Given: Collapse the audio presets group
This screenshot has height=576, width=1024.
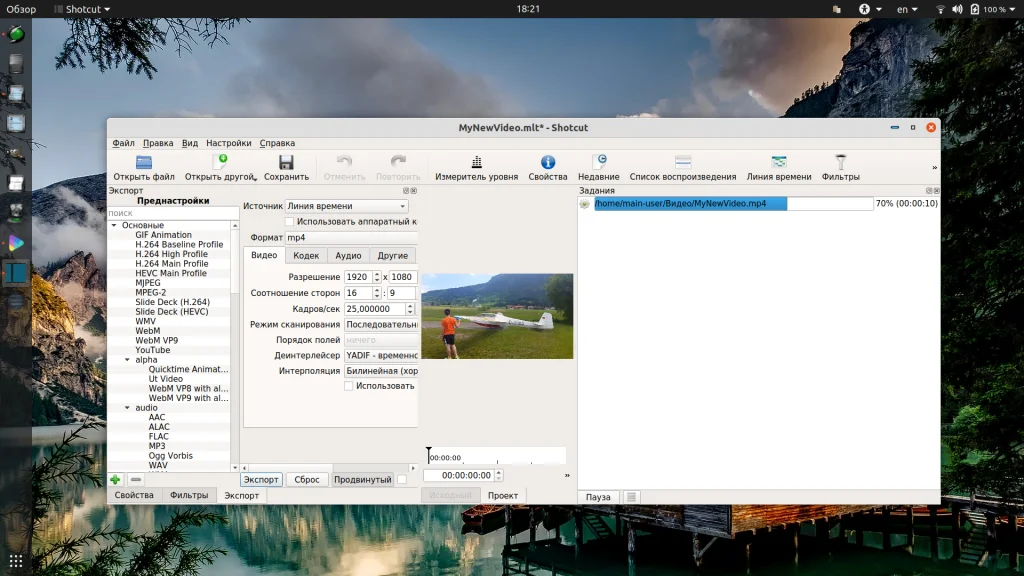Looking at the screenshot, I should pos(127,408).
